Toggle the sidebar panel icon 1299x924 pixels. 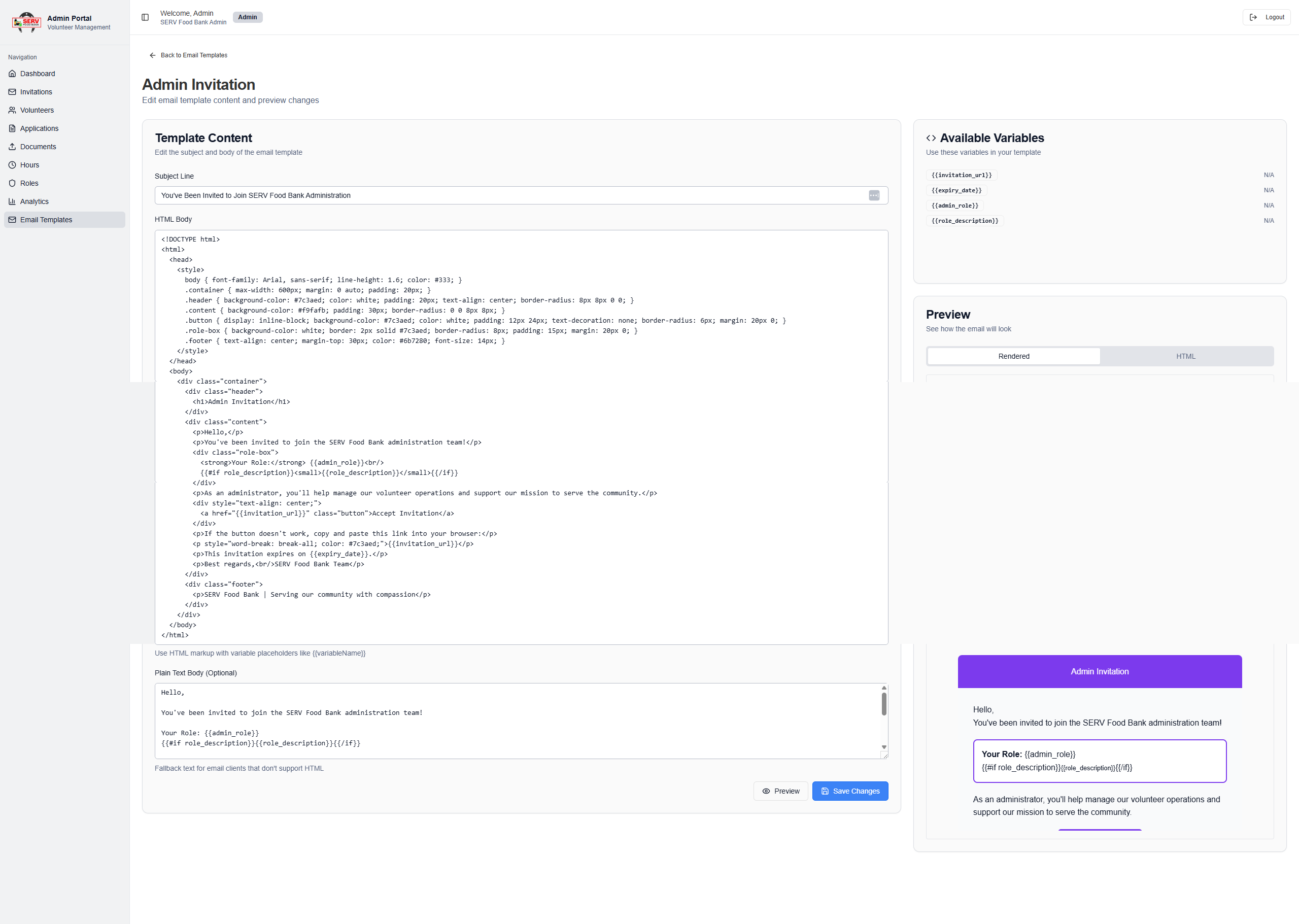[x=145, y=17]
